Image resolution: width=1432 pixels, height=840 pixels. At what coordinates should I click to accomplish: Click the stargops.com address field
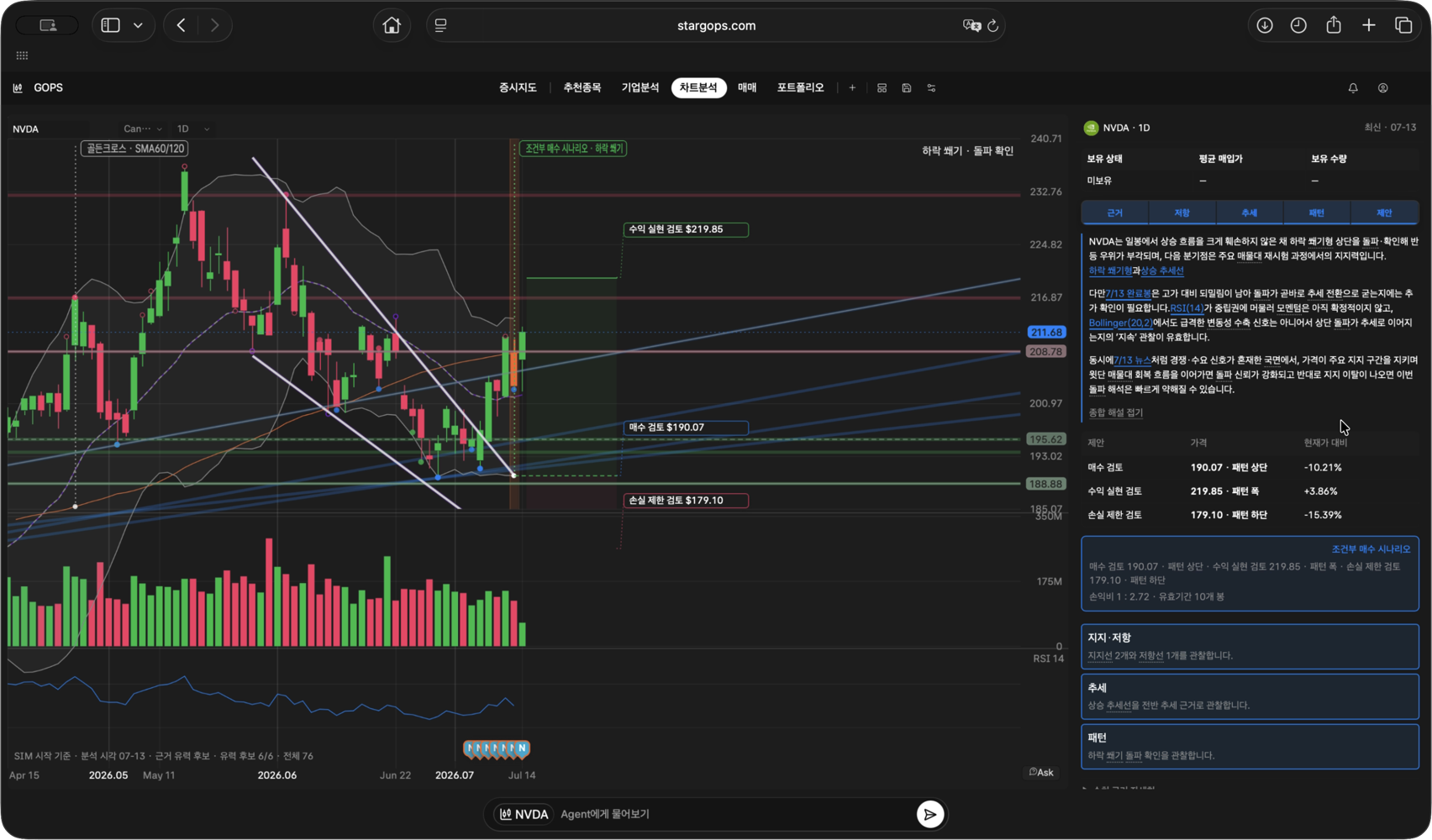point(716,25)
